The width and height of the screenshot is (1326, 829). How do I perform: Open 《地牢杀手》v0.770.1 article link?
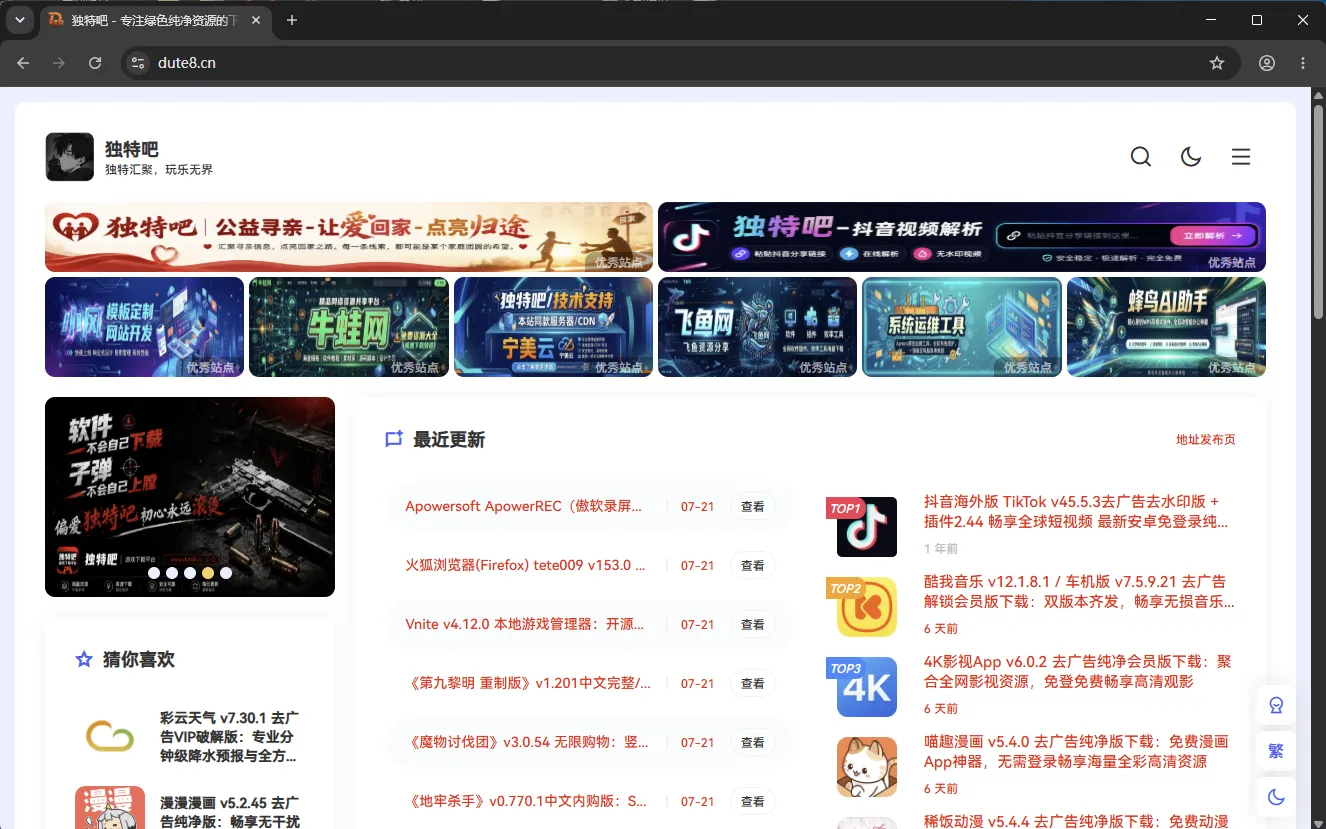coord(526,802)
